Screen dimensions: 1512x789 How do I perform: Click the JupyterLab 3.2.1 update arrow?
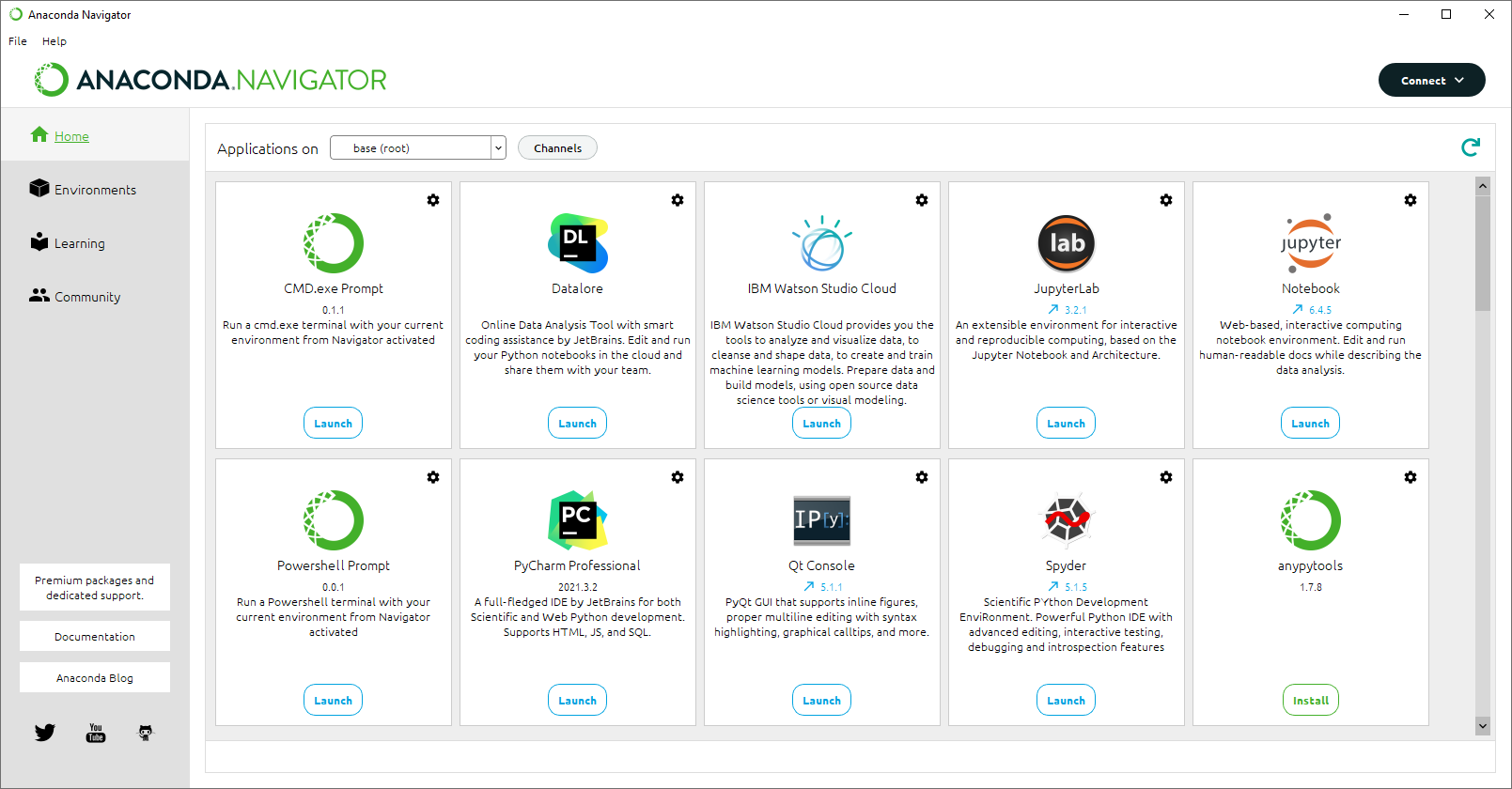tap(1053, 309)
